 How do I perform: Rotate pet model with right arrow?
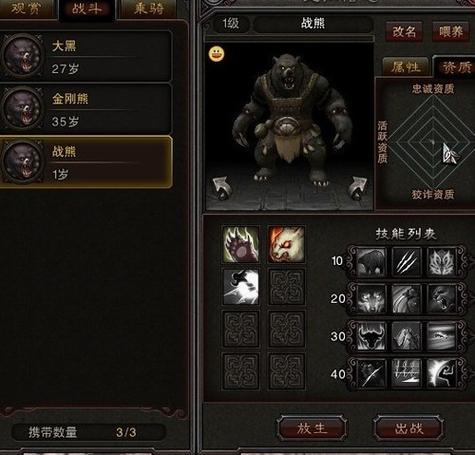[x=357, y=188]
